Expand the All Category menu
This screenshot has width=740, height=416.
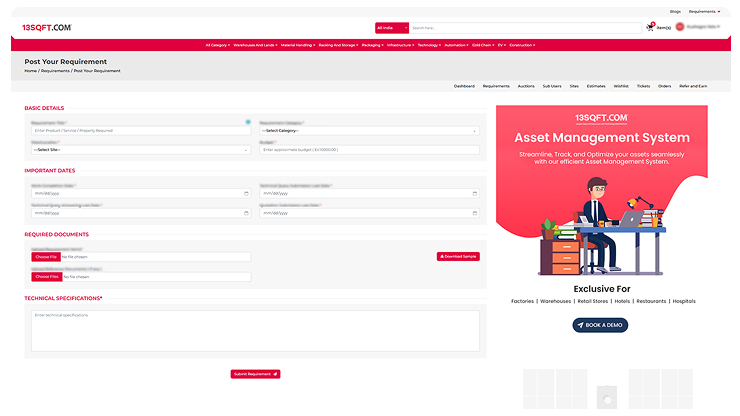tap(218, 45)
